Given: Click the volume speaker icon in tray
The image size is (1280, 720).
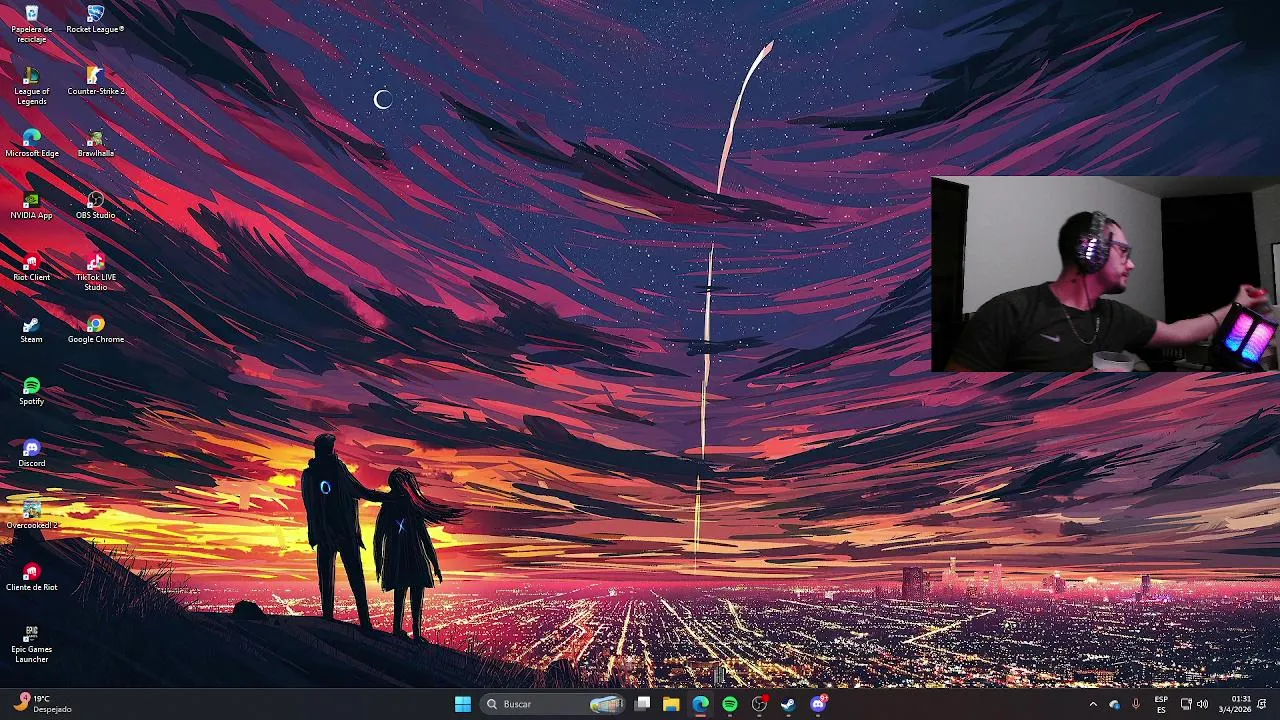Looking at the screenshot, I should (x=1203, y=704).
